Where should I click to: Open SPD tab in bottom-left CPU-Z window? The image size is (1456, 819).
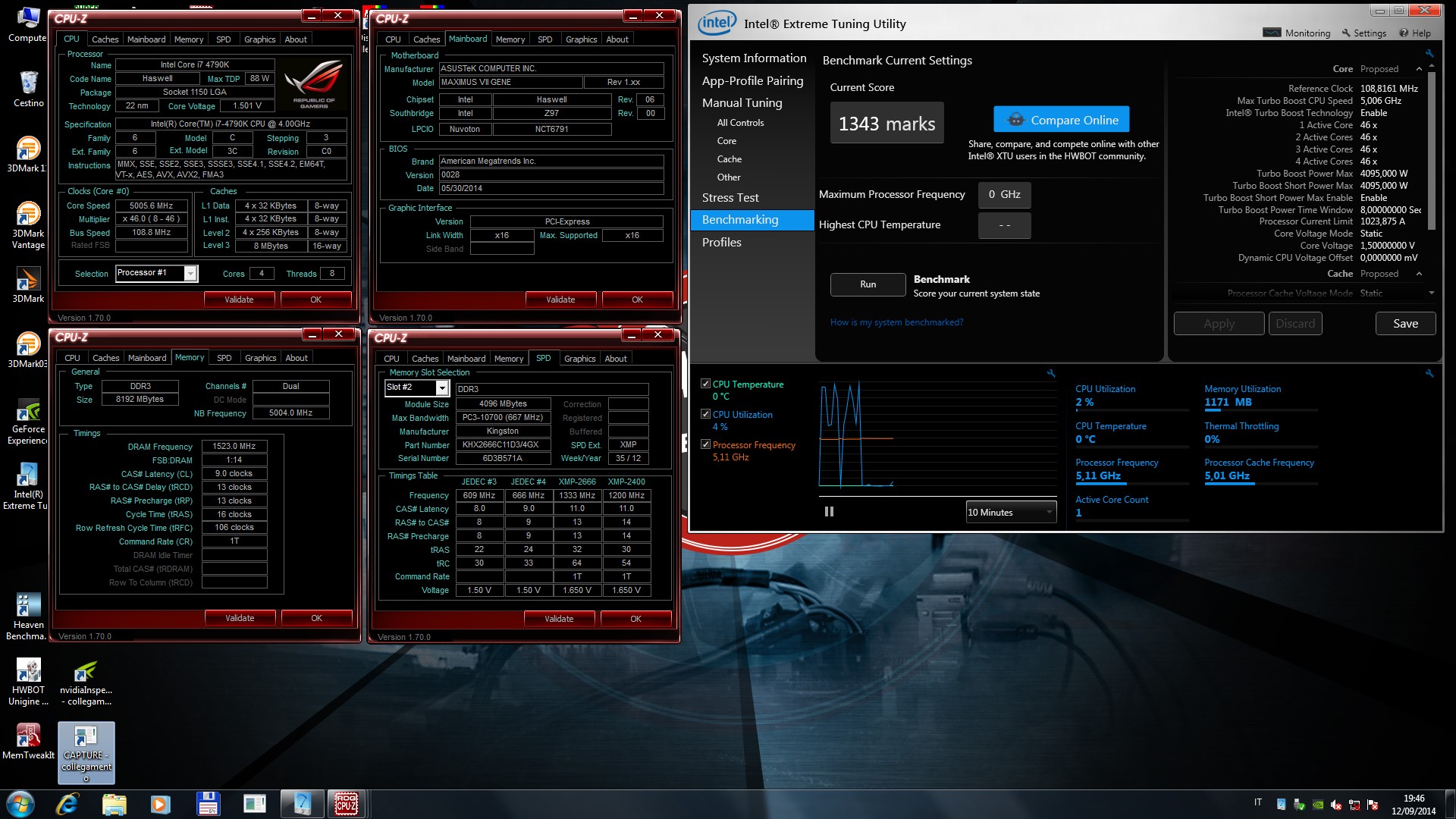(224, 358)
